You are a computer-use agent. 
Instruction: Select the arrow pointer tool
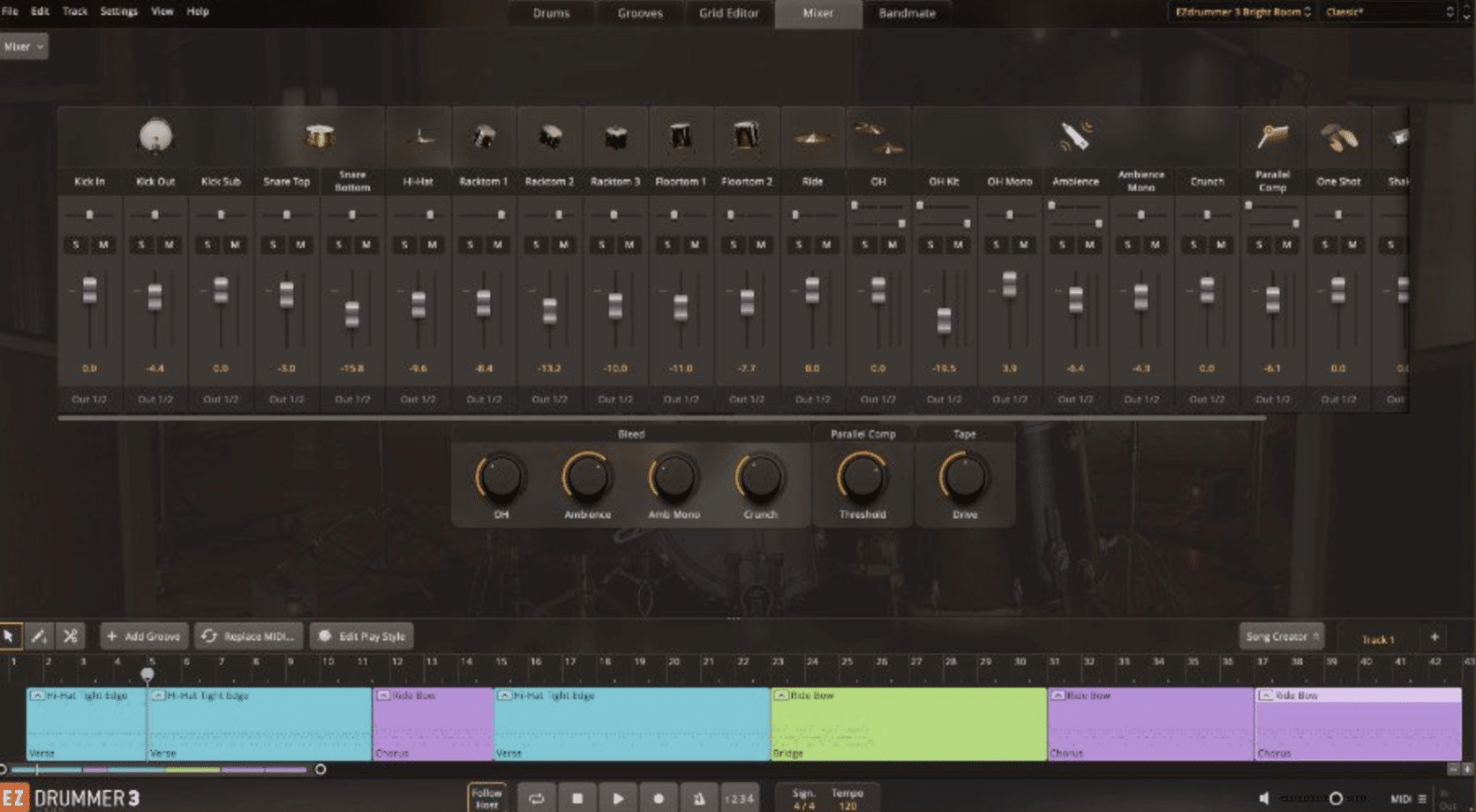coord(10,635)
